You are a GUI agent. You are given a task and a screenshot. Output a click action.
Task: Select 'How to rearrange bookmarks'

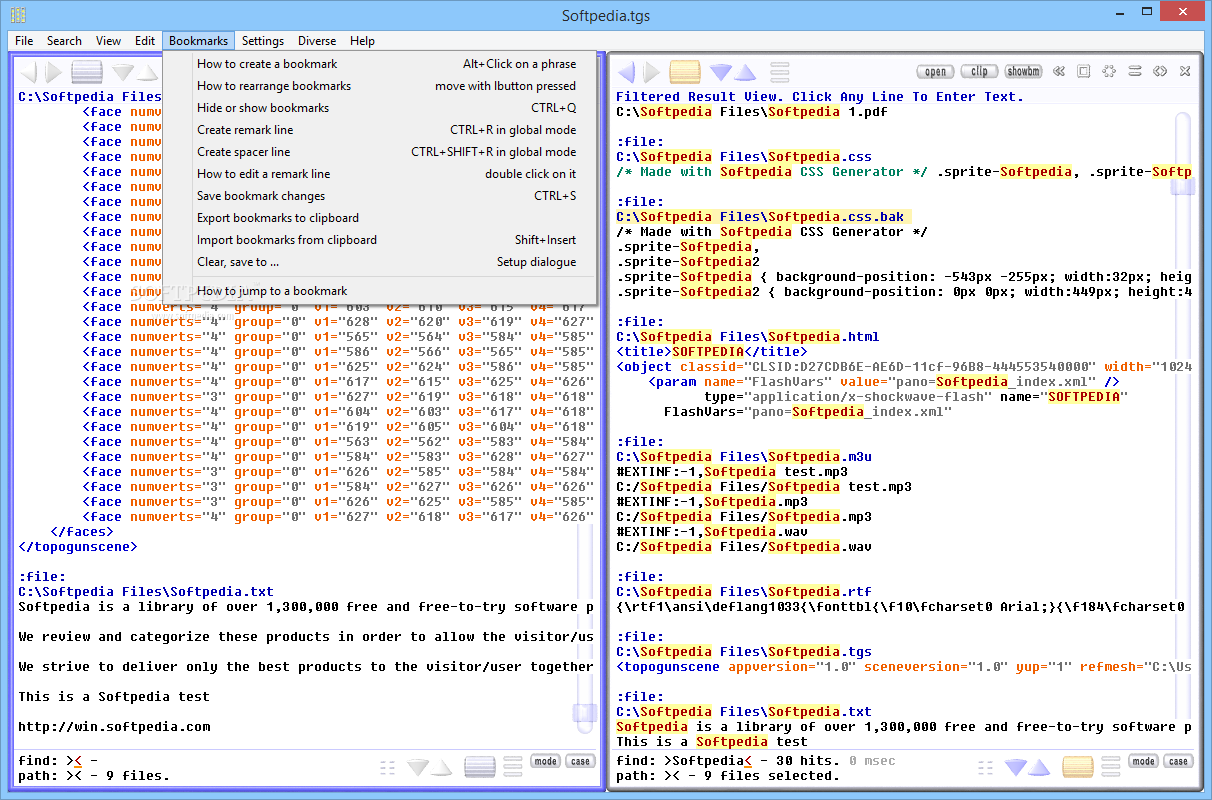pyautogui.click(x=380, y=86)
